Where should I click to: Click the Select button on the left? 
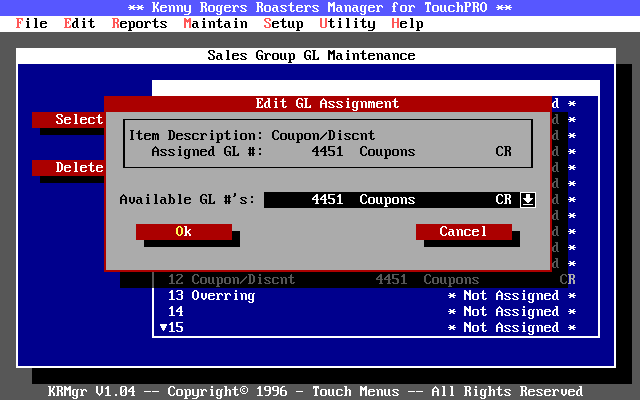tap(68, 120)
